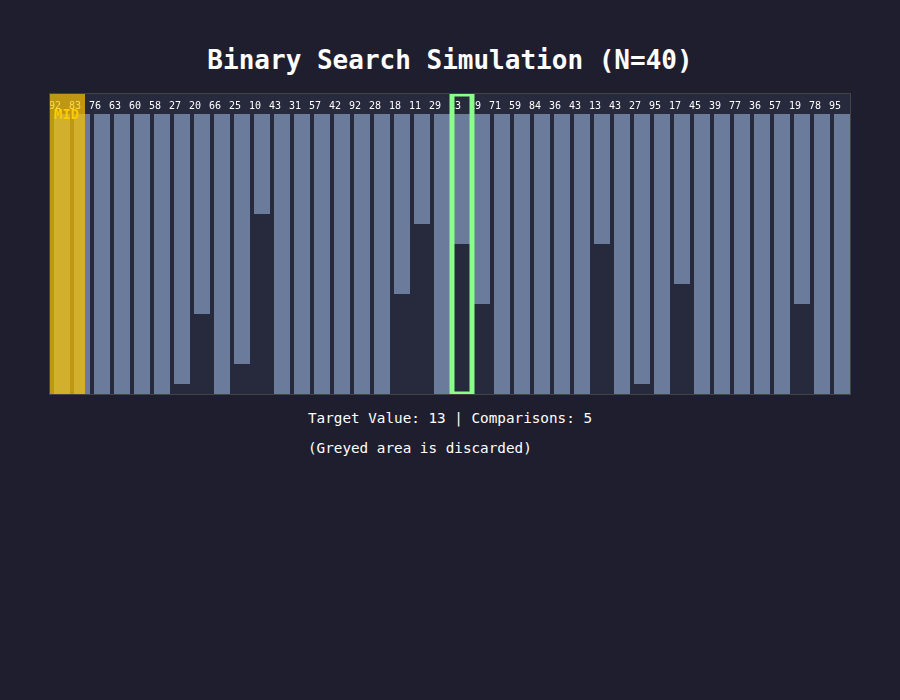
Task: Click the bar labeled 66
Action: [222, 254]
